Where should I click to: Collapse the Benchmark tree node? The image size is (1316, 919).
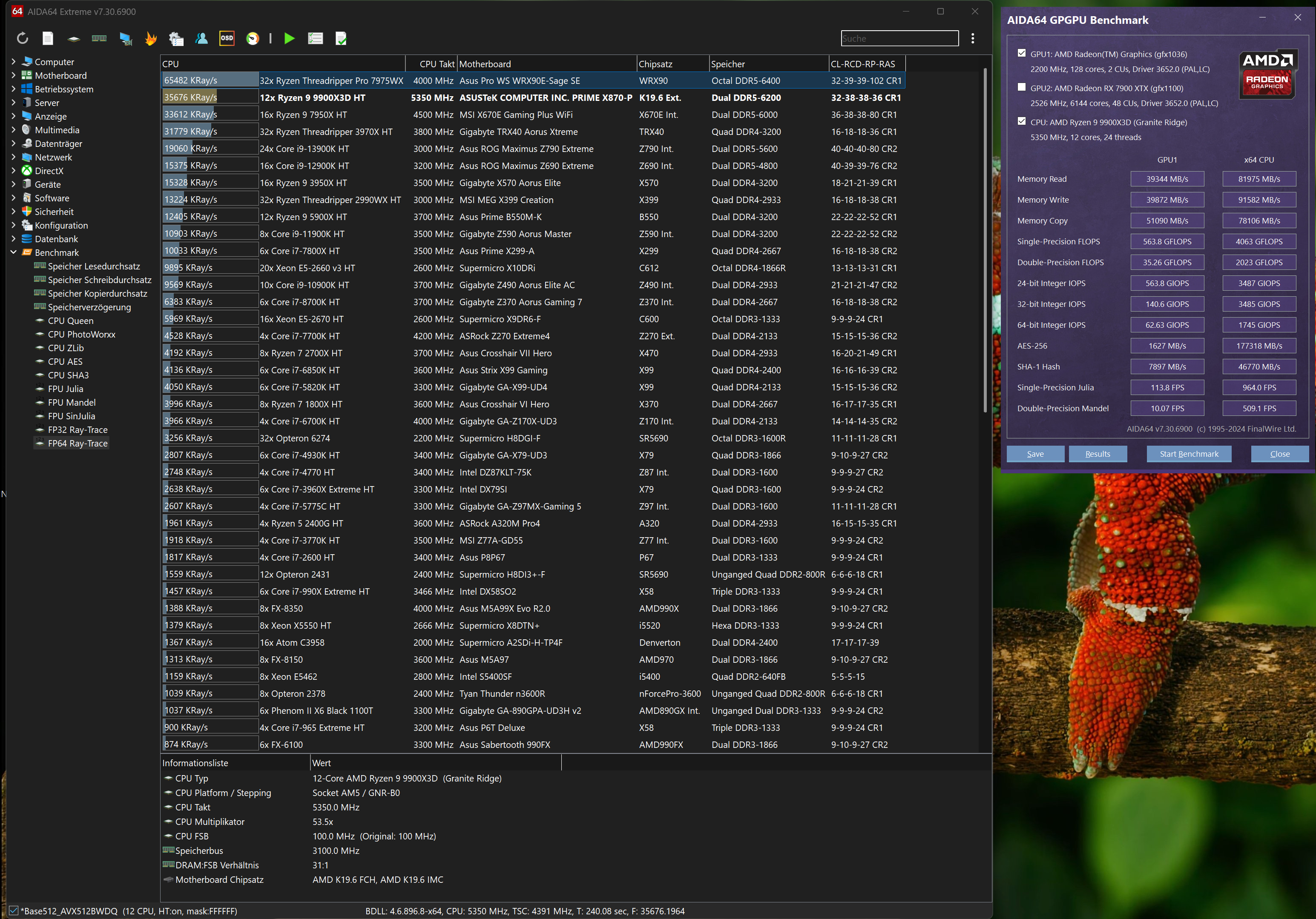coord(13,252)
